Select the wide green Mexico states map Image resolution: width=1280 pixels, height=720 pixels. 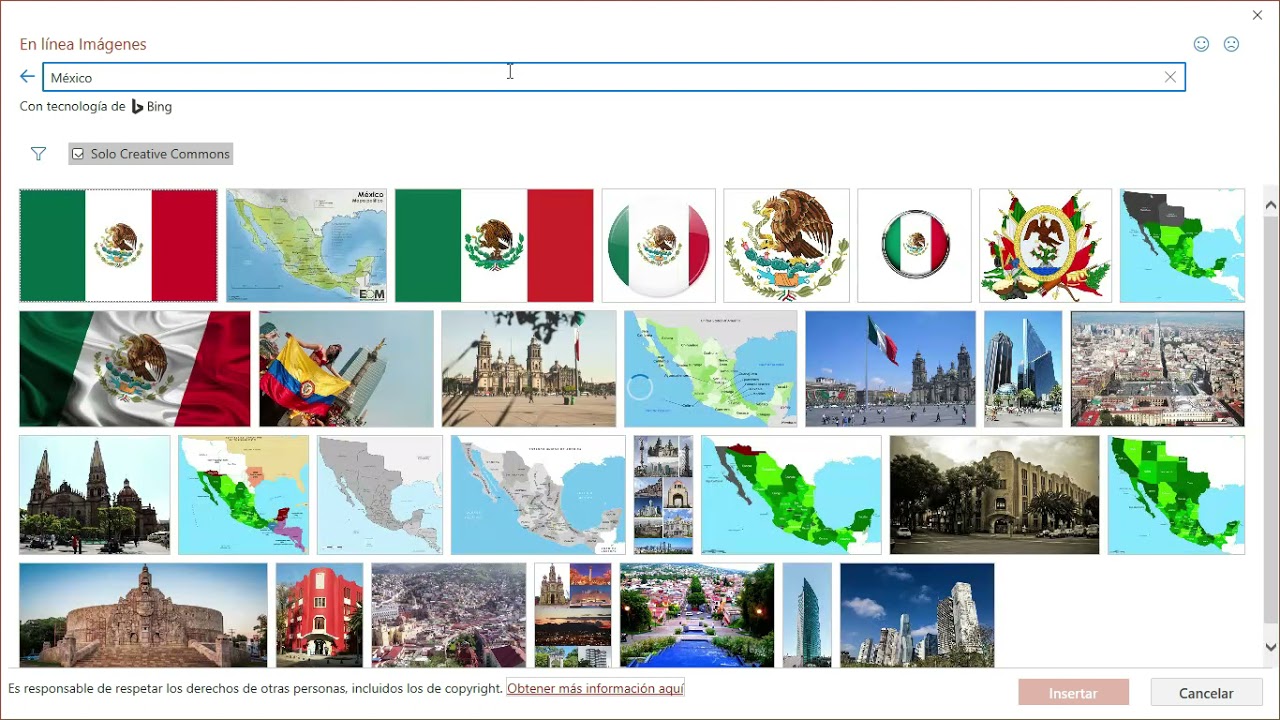click(x=791, y=495)
